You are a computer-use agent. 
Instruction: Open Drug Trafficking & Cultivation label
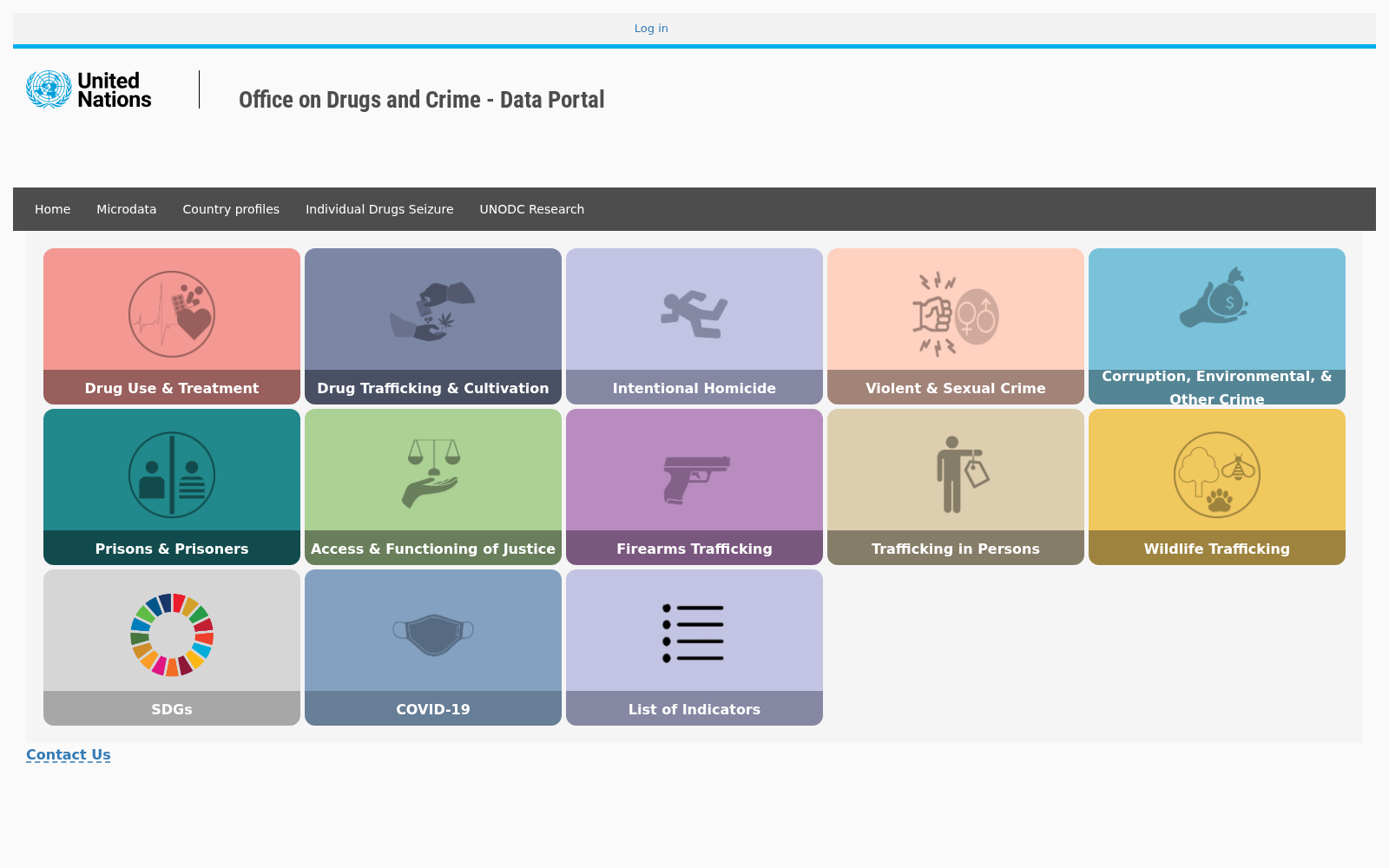(433, 388)
